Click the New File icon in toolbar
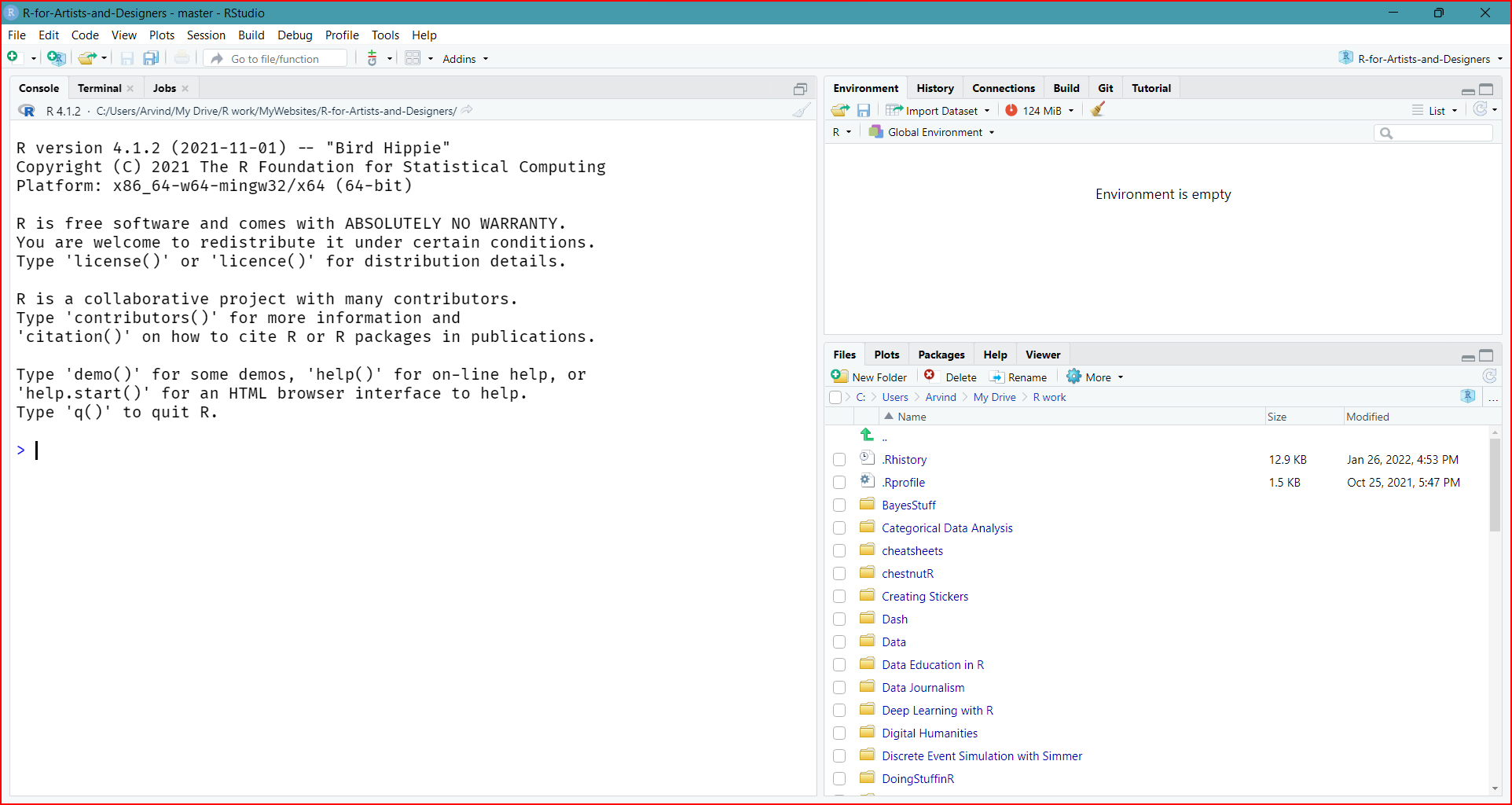The image size is (1512, 805). click(x=13, y=57)
